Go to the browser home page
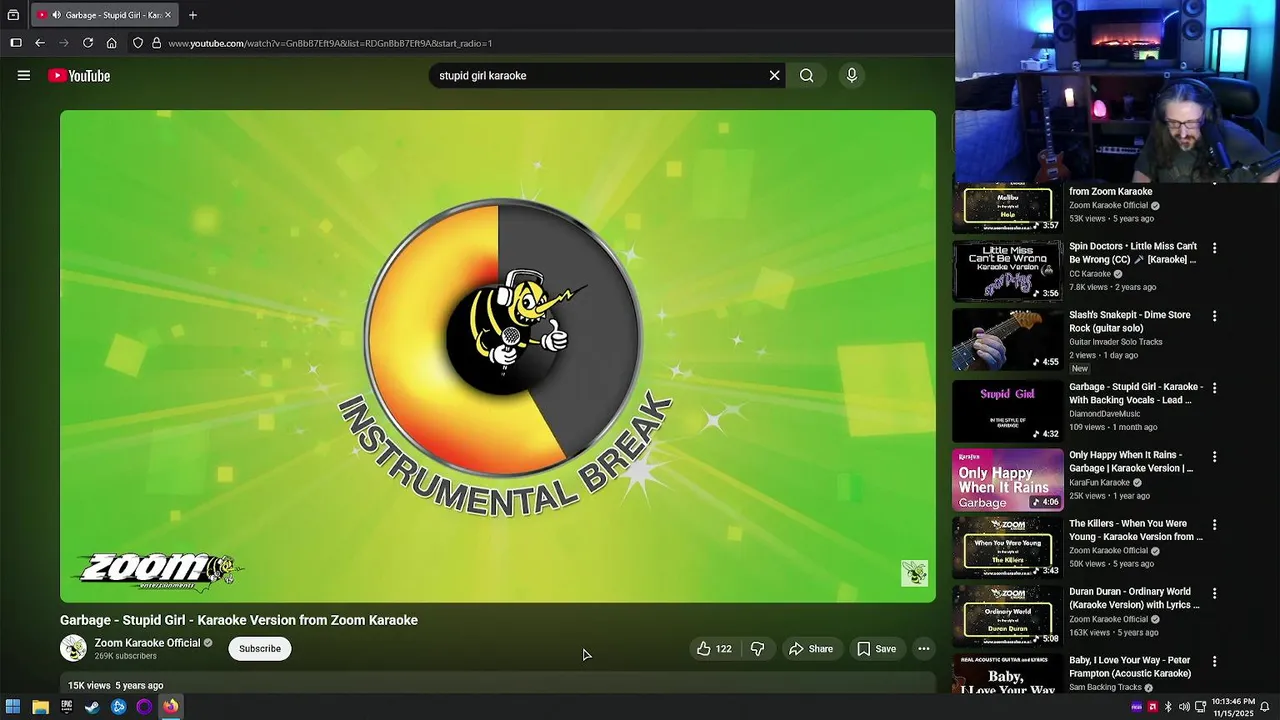 [112, 43]
